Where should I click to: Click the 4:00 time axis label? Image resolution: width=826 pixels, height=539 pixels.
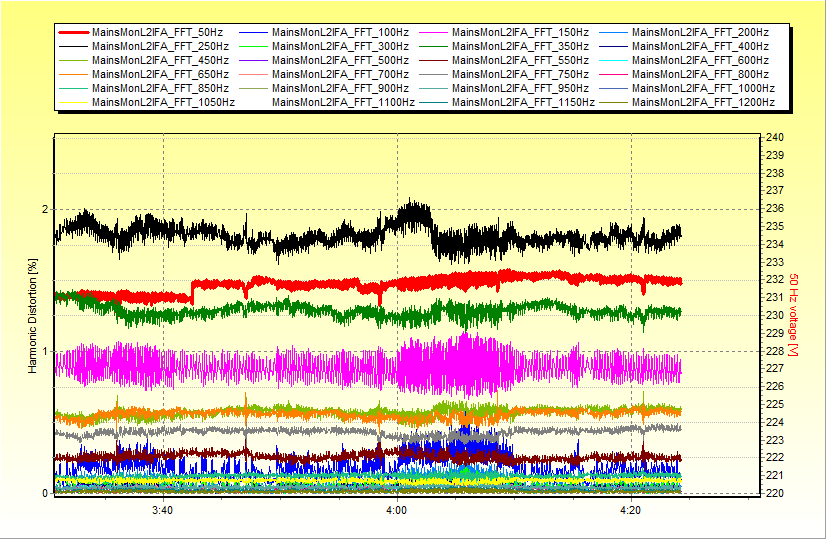coord(397,509)
